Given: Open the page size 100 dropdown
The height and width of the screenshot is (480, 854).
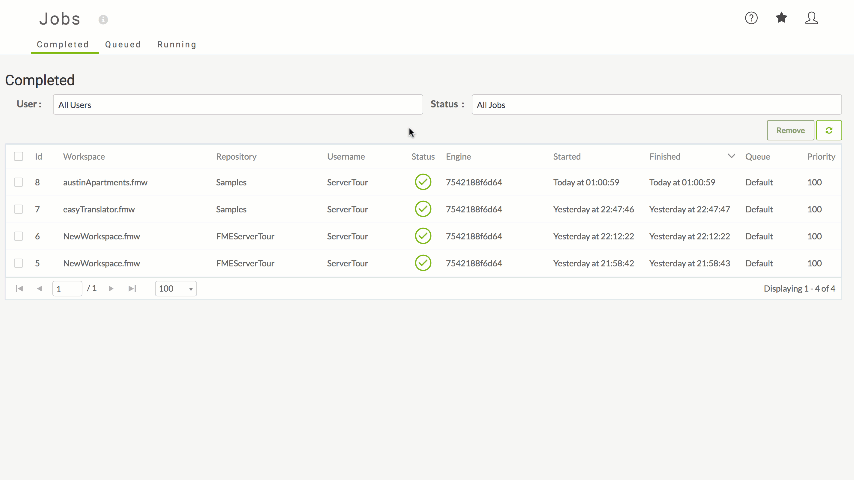Looking at the screenshot, I should pos(176,289).
